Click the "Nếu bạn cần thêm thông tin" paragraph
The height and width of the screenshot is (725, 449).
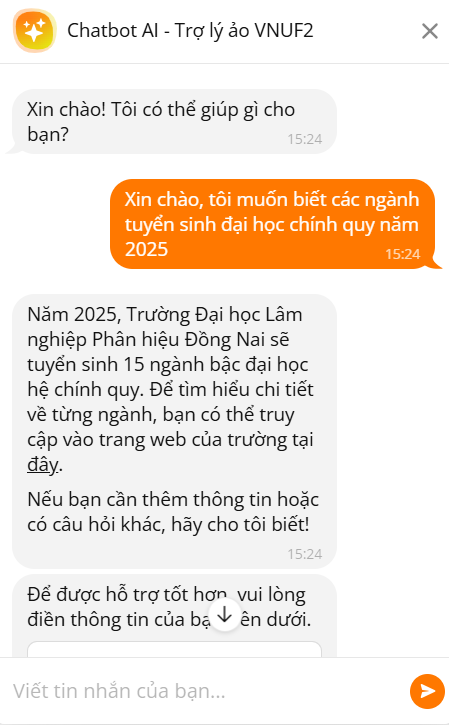point(173,512)
